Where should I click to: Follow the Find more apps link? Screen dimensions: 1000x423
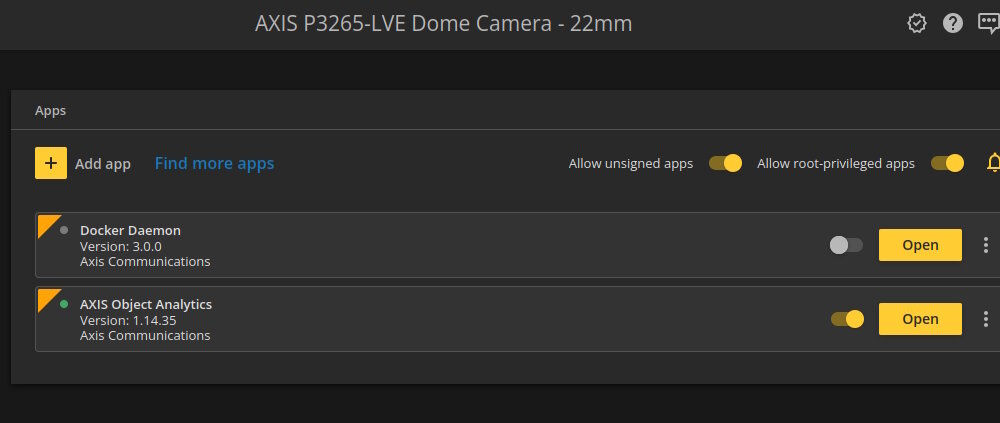pyautogui.click(x=214, y=164)
